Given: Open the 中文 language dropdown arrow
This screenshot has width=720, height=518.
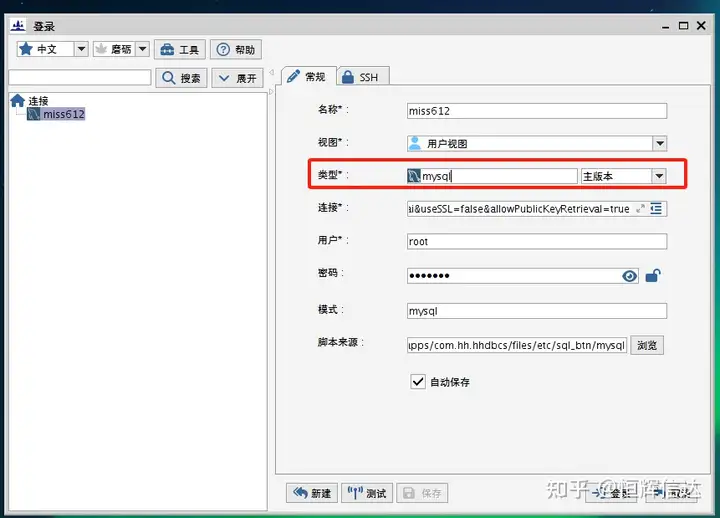Looking at the screenshot, I should tap(81, 49).
